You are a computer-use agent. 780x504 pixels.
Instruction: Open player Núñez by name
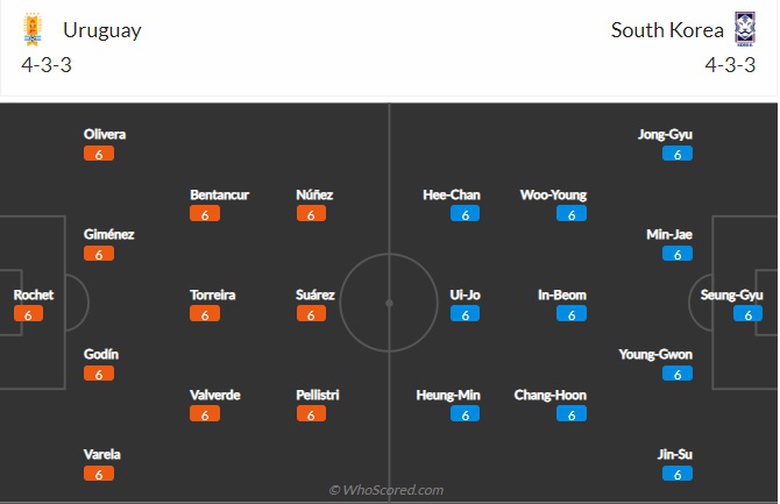click(315, 195)
